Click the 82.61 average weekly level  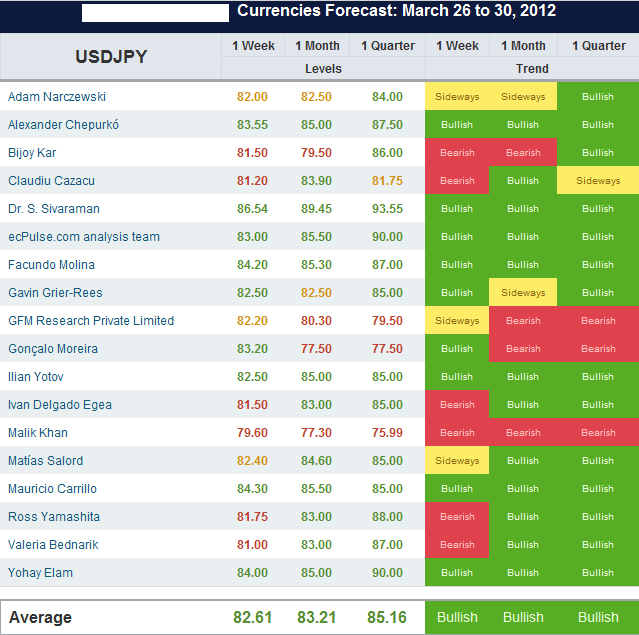[x=252, y=617]
